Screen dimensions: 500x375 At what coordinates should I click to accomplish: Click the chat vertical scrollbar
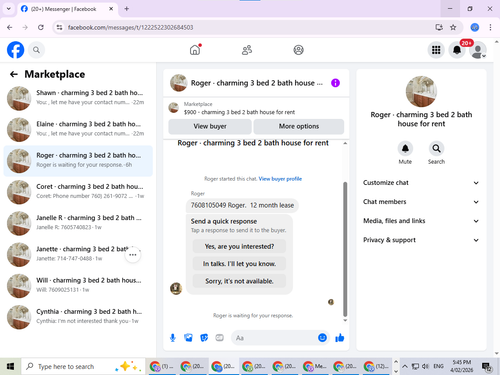(345, 249)
